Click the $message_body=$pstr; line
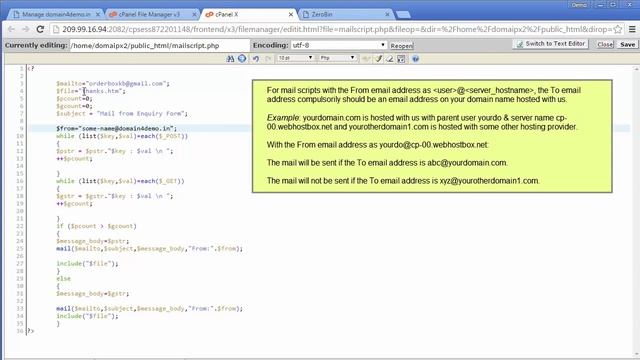 pos(93,241)
